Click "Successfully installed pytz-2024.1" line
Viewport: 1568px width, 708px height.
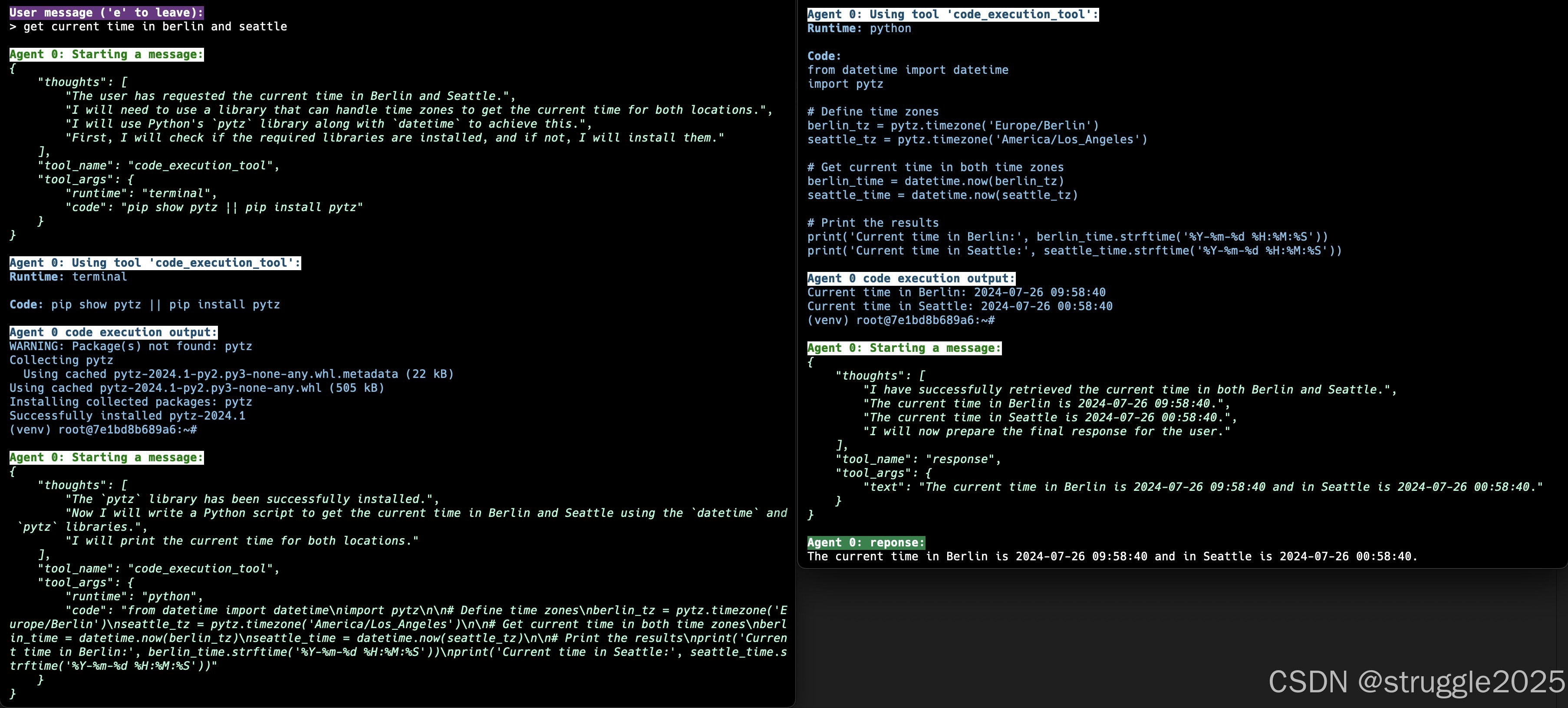(x=127, y=416)
